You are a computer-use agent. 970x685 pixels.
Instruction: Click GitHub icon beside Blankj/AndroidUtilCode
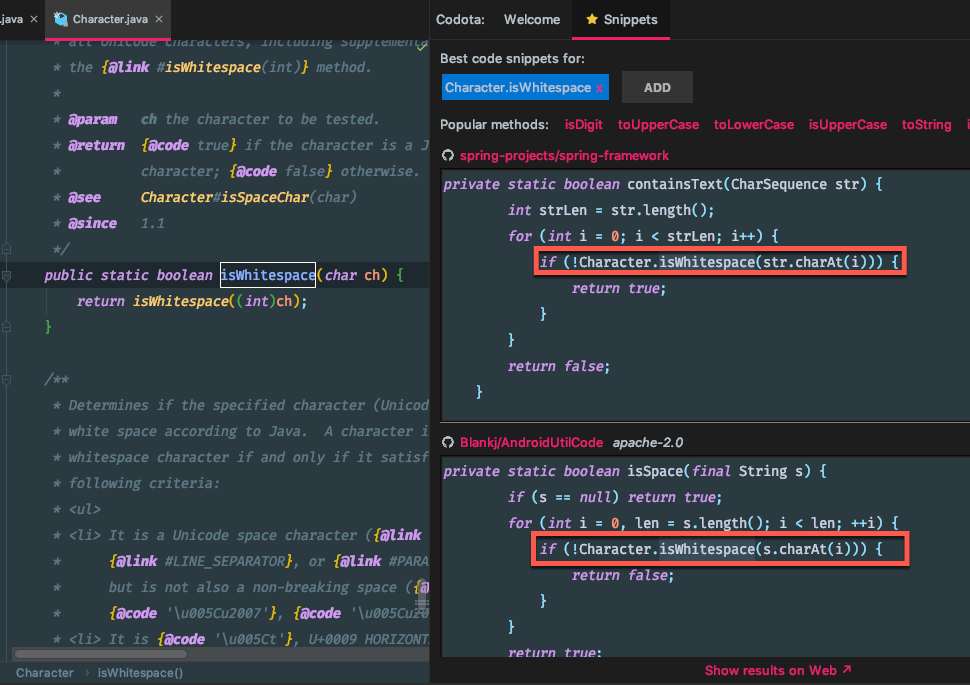[448, 442]
